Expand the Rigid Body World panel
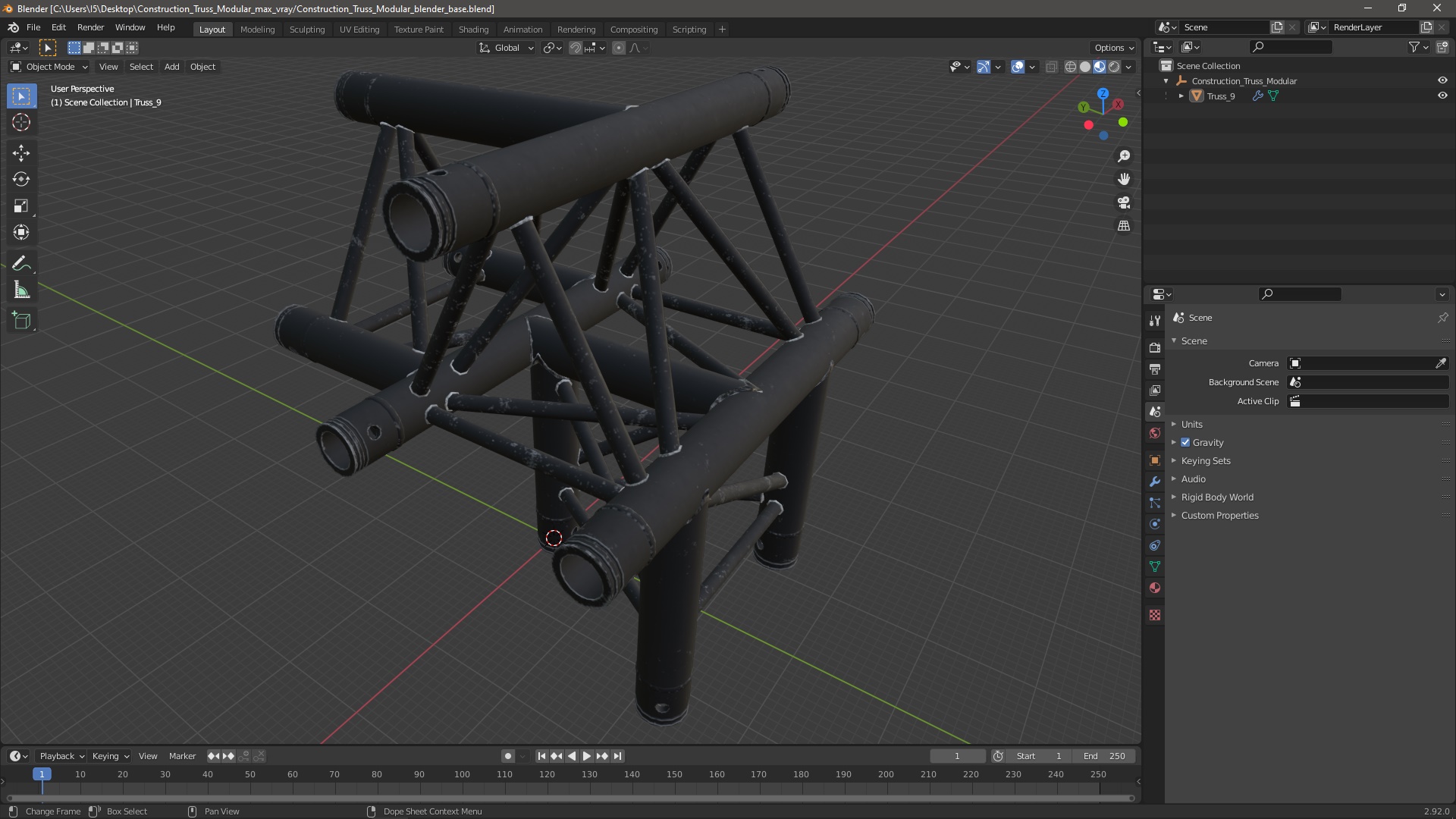The image size is (1456, 819). click(1216, 497)
